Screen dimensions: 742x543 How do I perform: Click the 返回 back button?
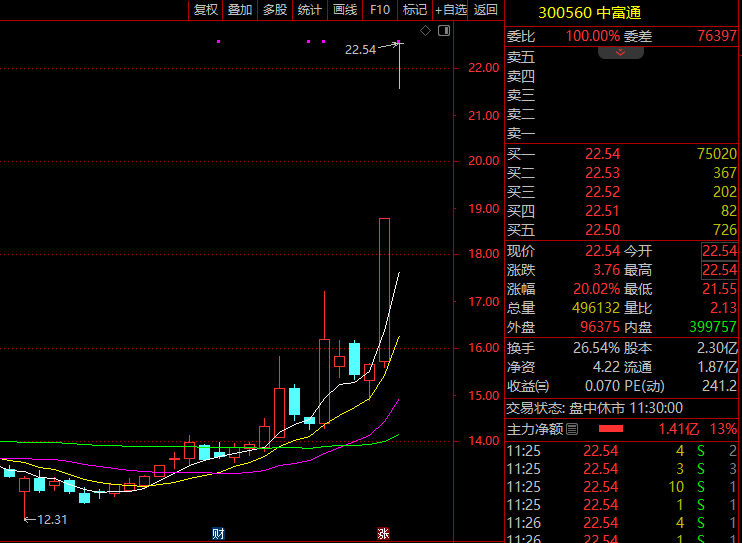486,10
